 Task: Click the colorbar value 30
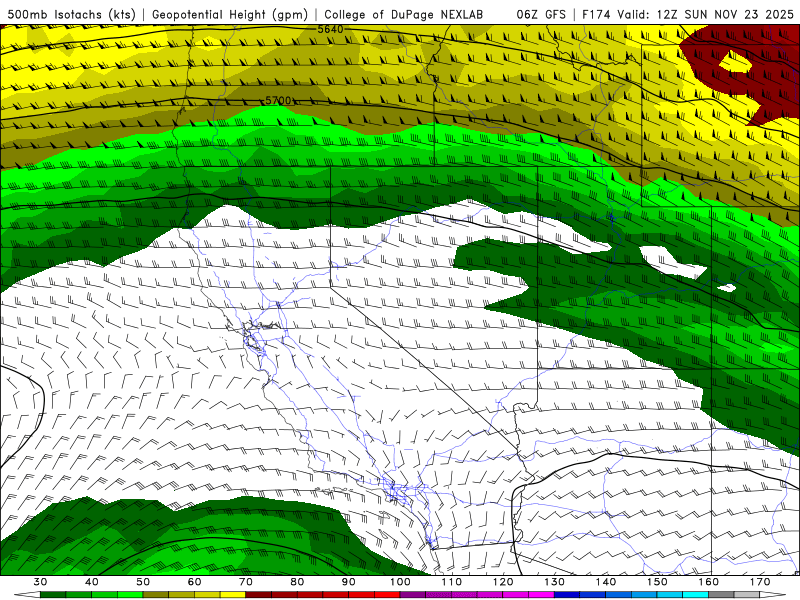[x=40, y=582]
